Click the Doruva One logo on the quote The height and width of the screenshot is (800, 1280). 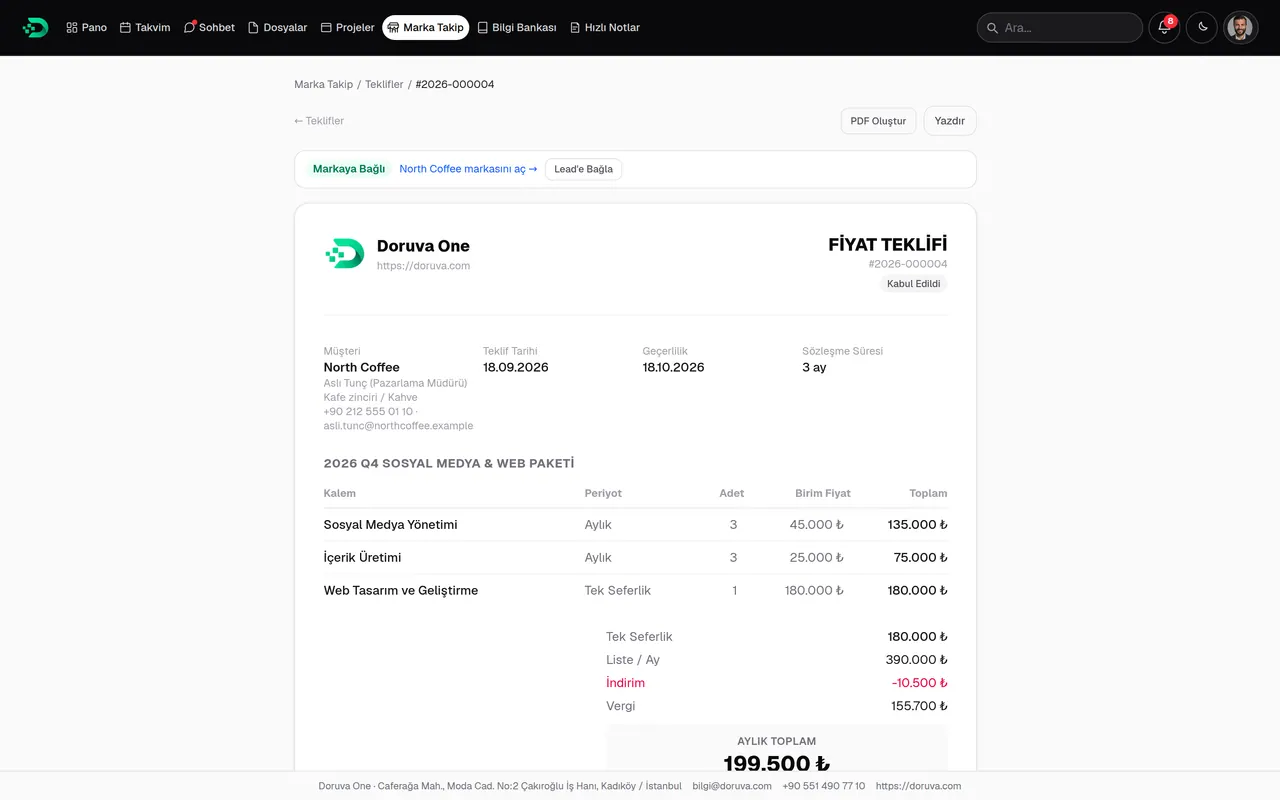coord(345,253)
